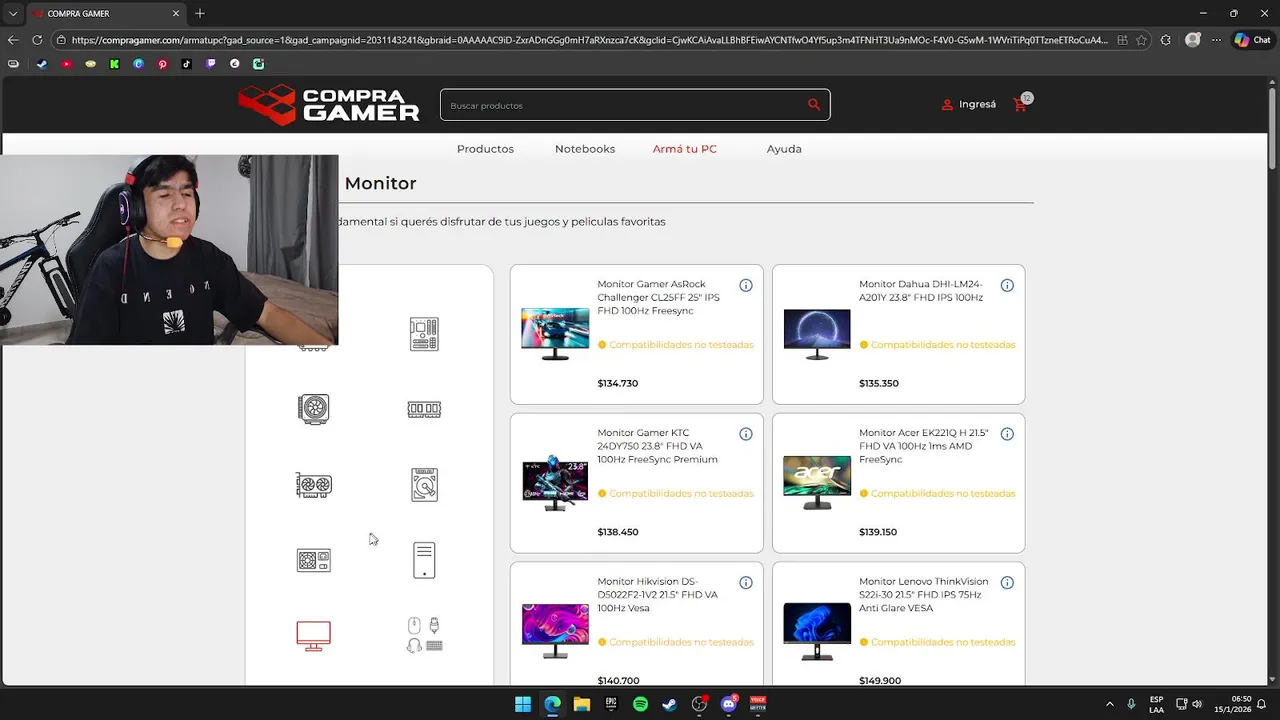Reload the current page
This screenshot has height=720, width=1280.
tap(37, 40)
